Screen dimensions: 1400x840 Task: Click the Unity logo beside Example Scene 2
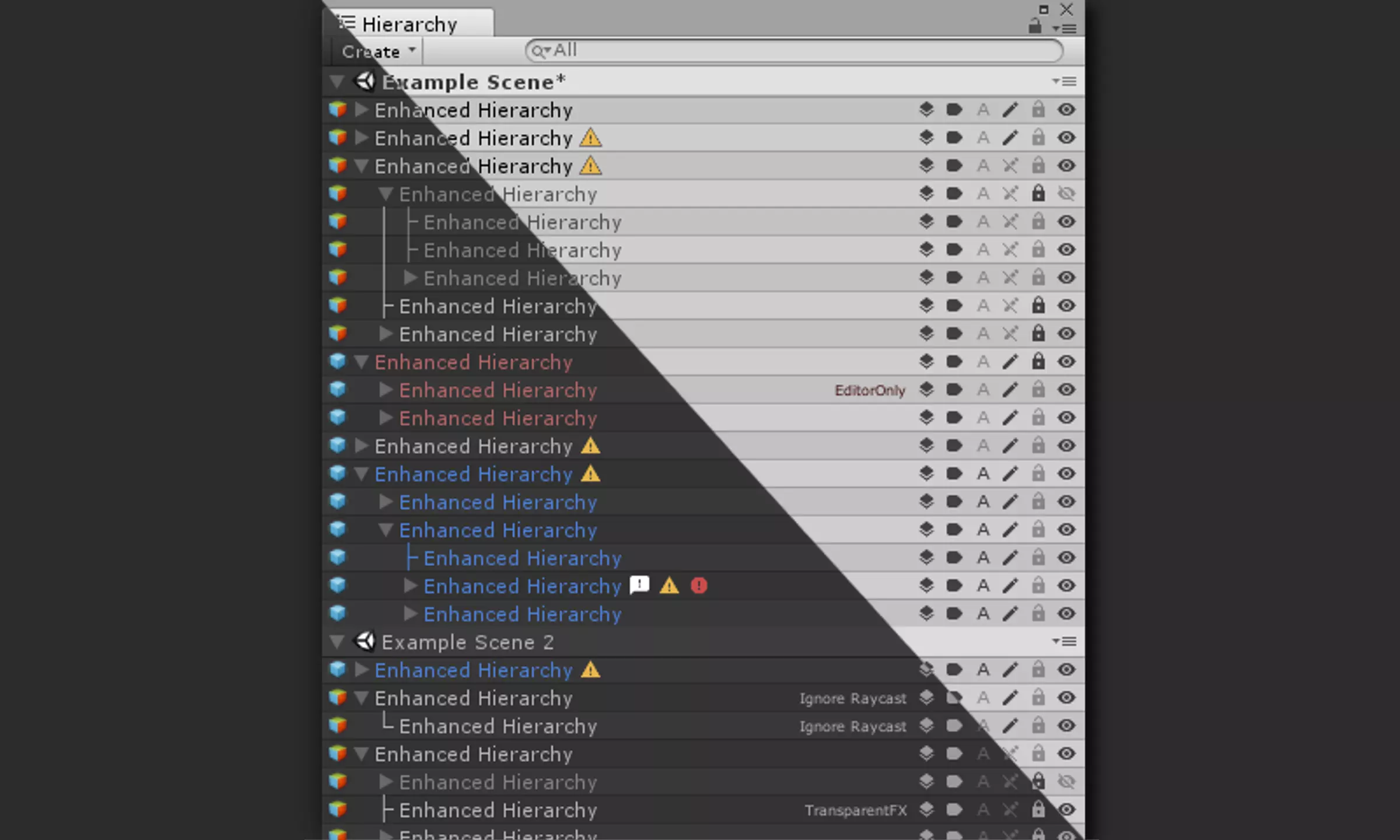365,641
